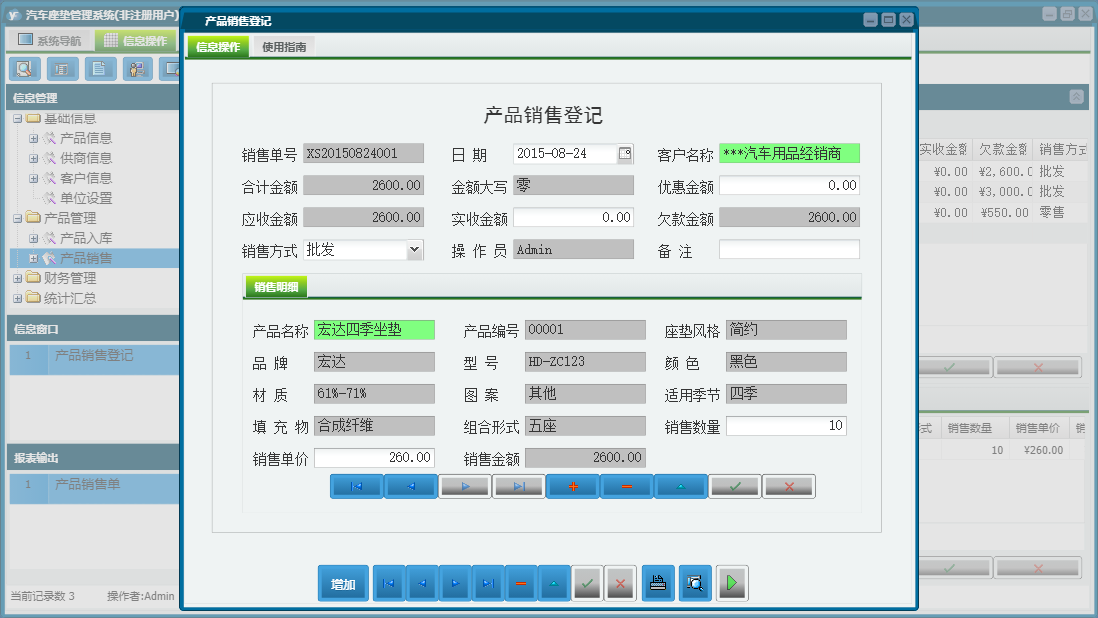Screen dimensions: 1098x618
Task: Select the print icon at the bottom toolbar
Action: point(657,583)
